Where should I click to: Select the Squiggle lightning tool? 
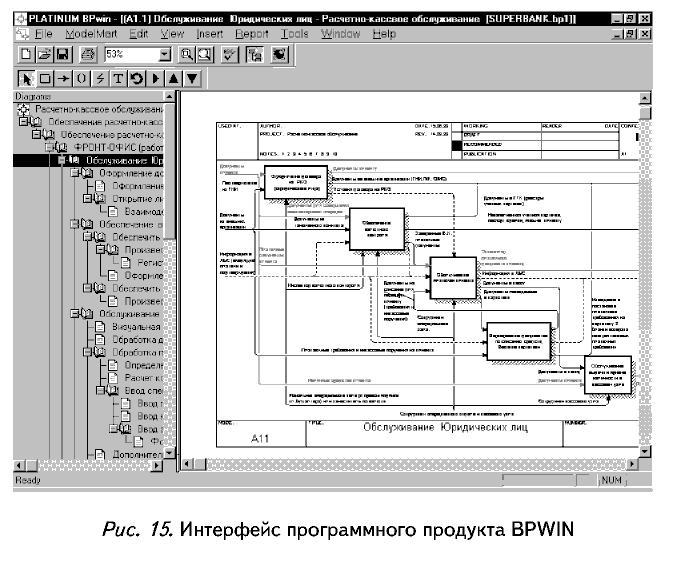coord(100,77)
